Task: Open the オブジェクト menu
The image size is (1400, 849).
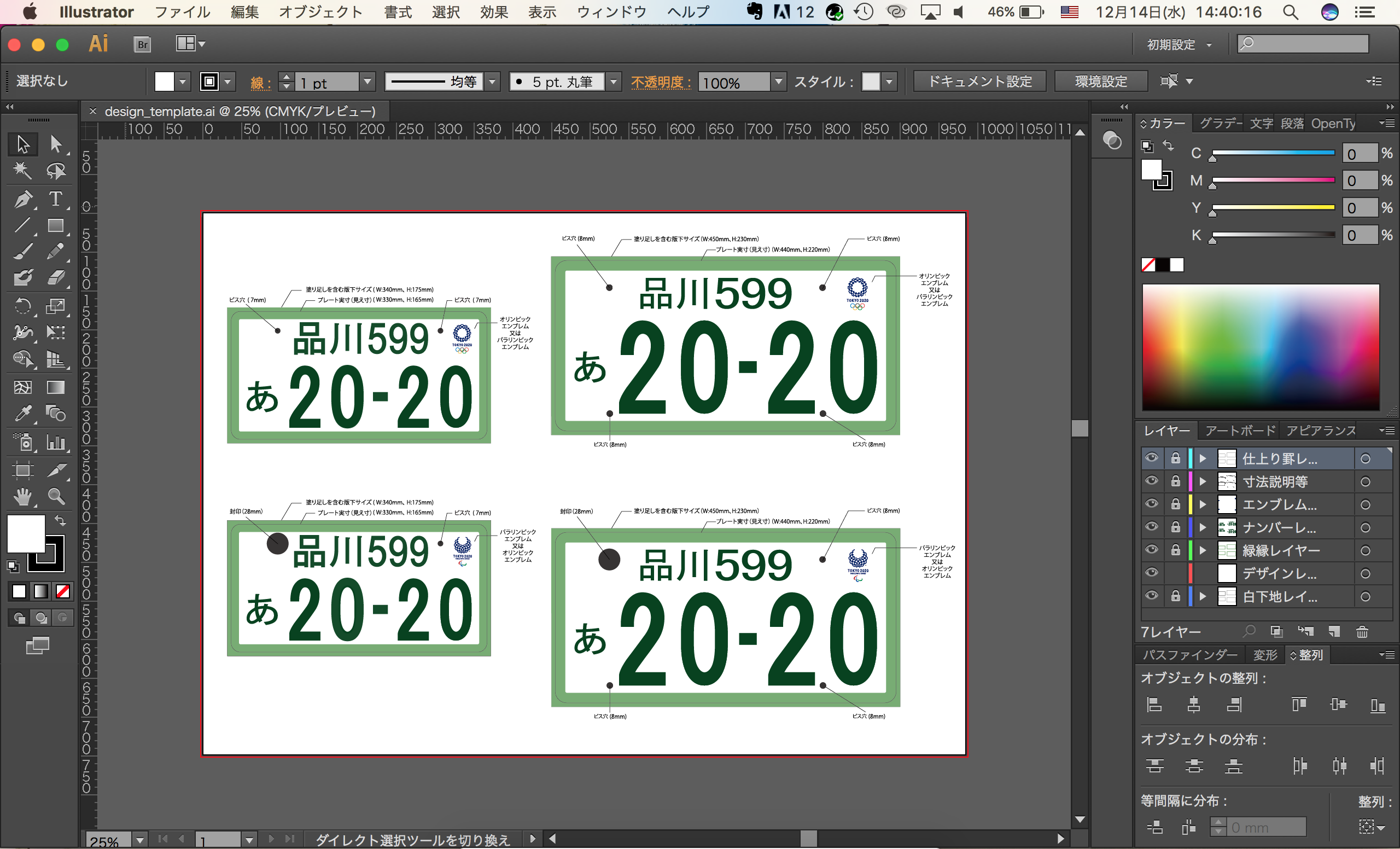Action: click(x=320, y=12)
